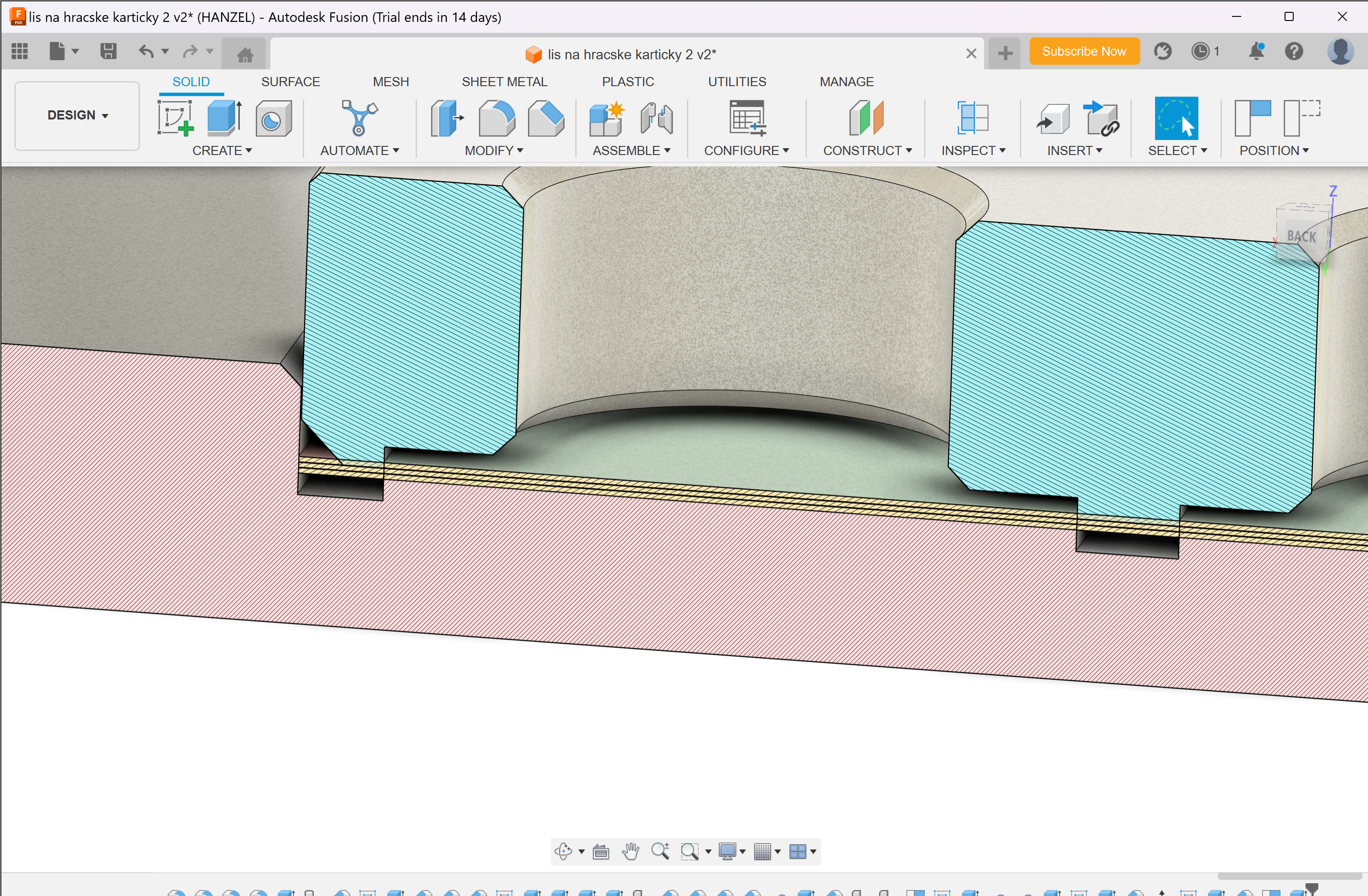
Task: Select the Press Pull tool
Action: [x=446, y=118]
